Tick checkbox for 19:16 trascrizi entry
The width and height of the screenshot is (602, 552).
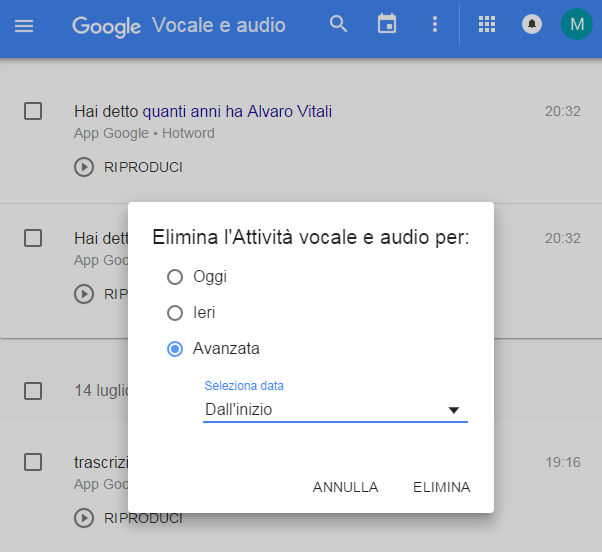33,462
